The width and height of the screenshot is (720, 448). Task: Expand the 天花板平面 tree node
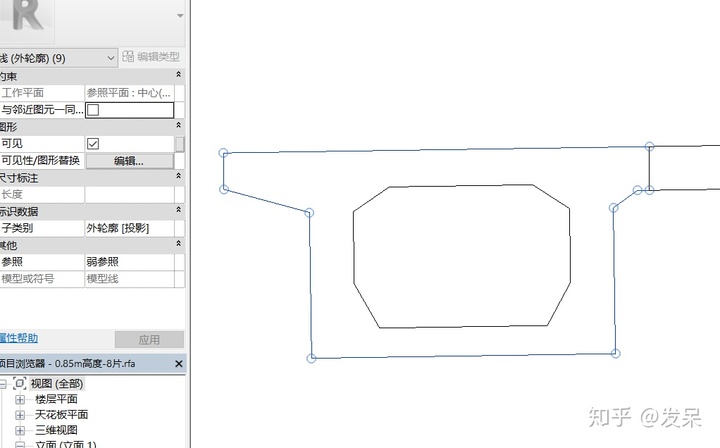(x=20, y=415)
